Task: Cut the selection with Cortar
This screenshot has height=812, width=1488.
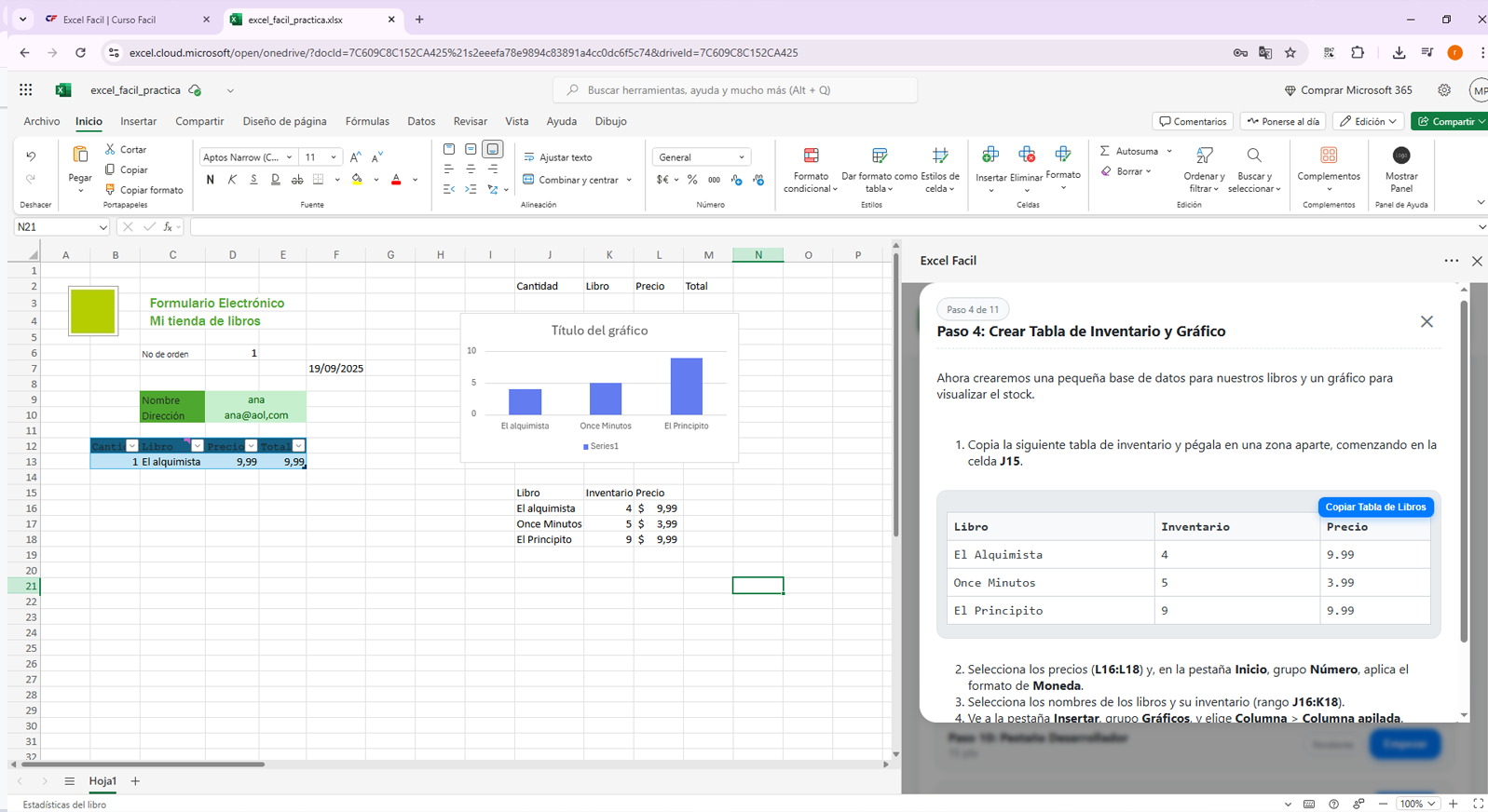Action: pyautogui.click(x=126, y=149)
